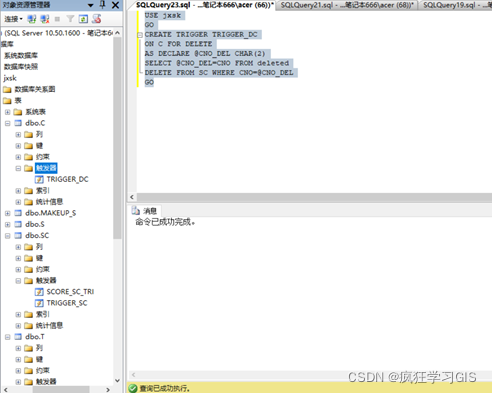The width and height of the screenshot is (492, 393).
Task: Collapse the 触发器 folder under dbo.SC
Action: [x=18, y=281]
